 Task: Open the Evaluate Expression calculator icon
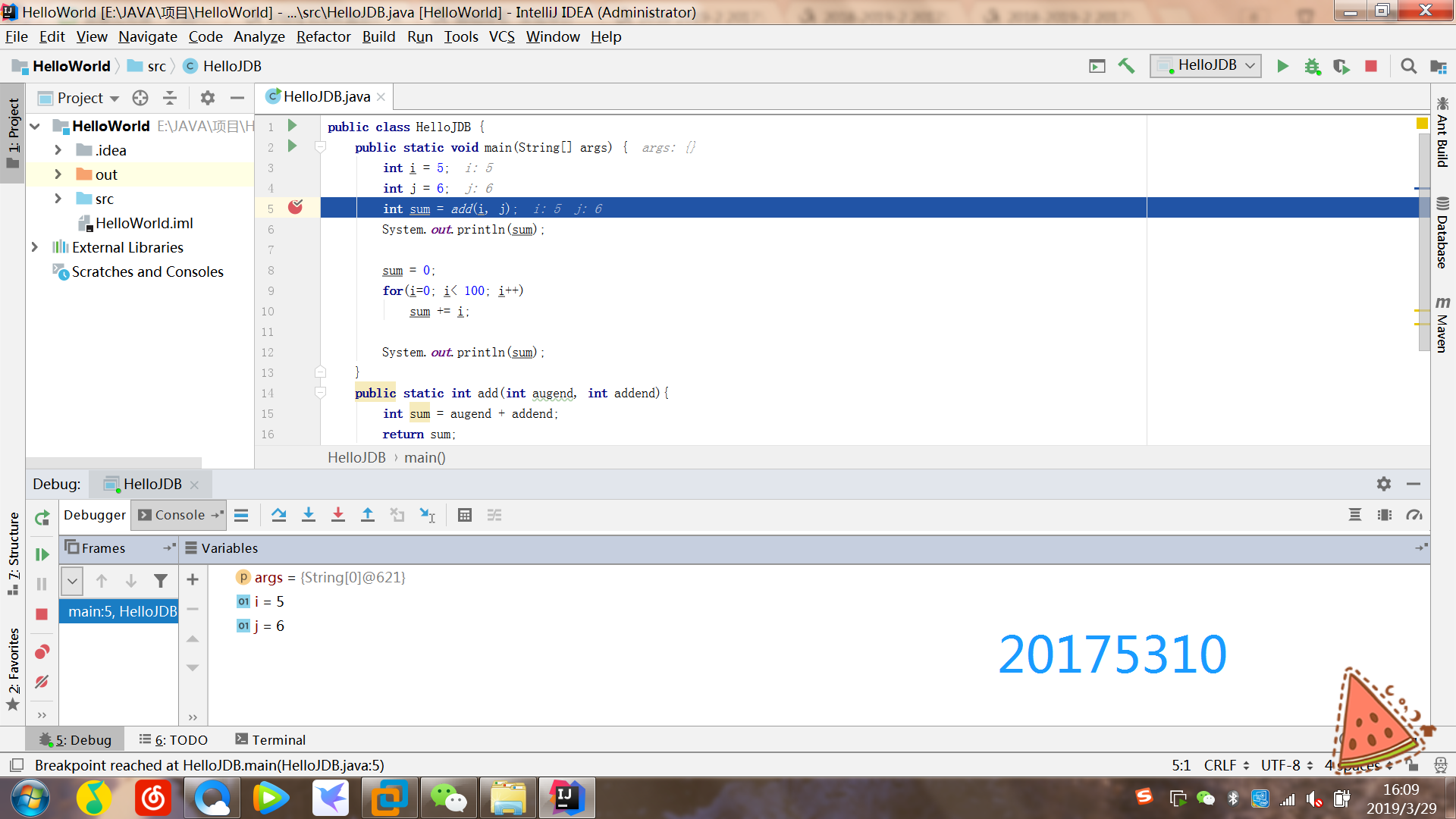click(465, 515)
